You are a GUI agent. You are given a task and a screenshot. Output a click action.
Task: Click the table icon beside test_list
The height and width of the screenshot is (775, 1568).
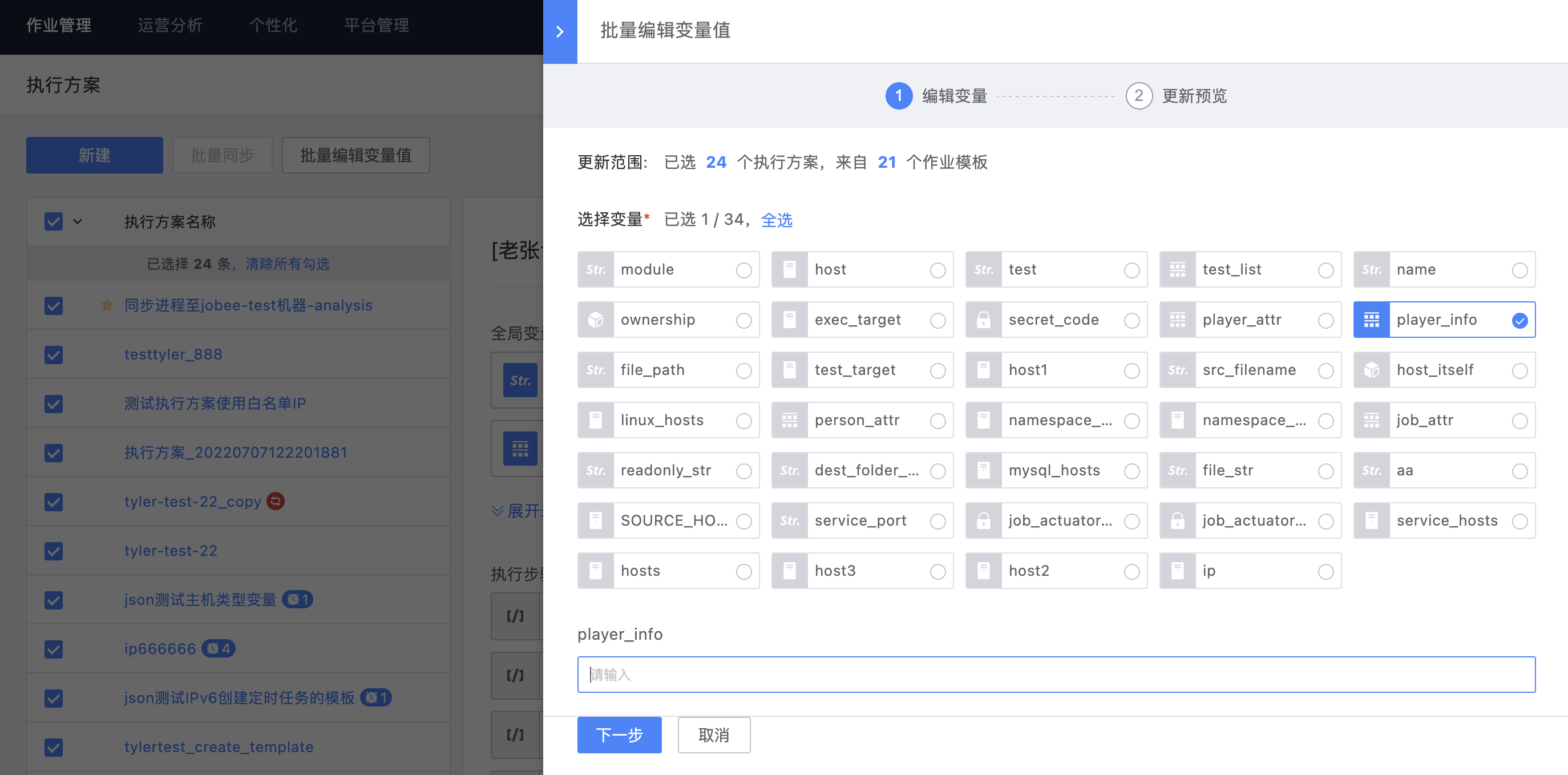pos(1177,269)
